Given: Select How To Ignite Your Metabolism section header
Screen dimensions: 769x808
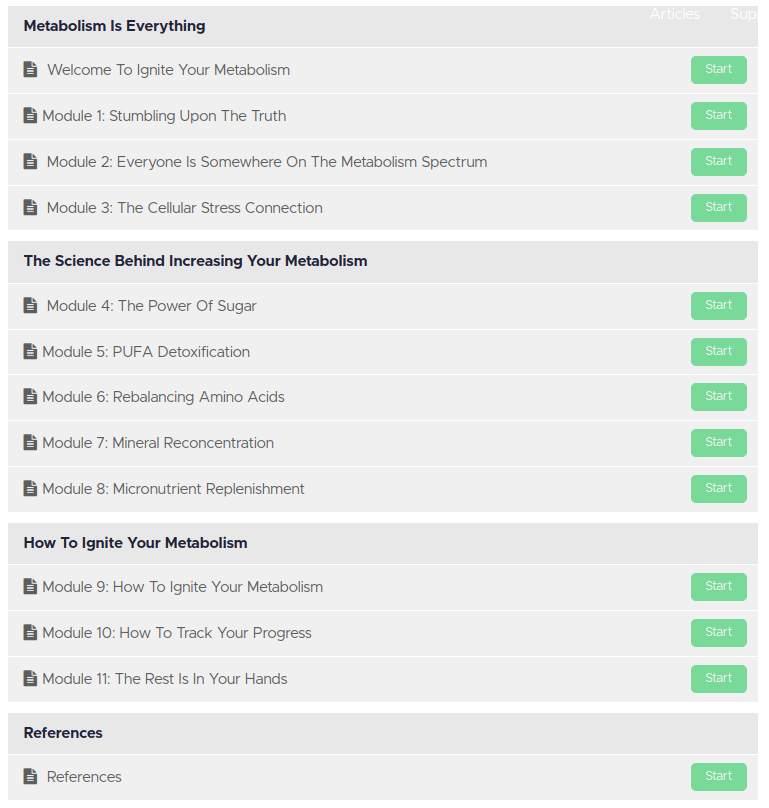Looking at the screenshot, I should (136, 543).
